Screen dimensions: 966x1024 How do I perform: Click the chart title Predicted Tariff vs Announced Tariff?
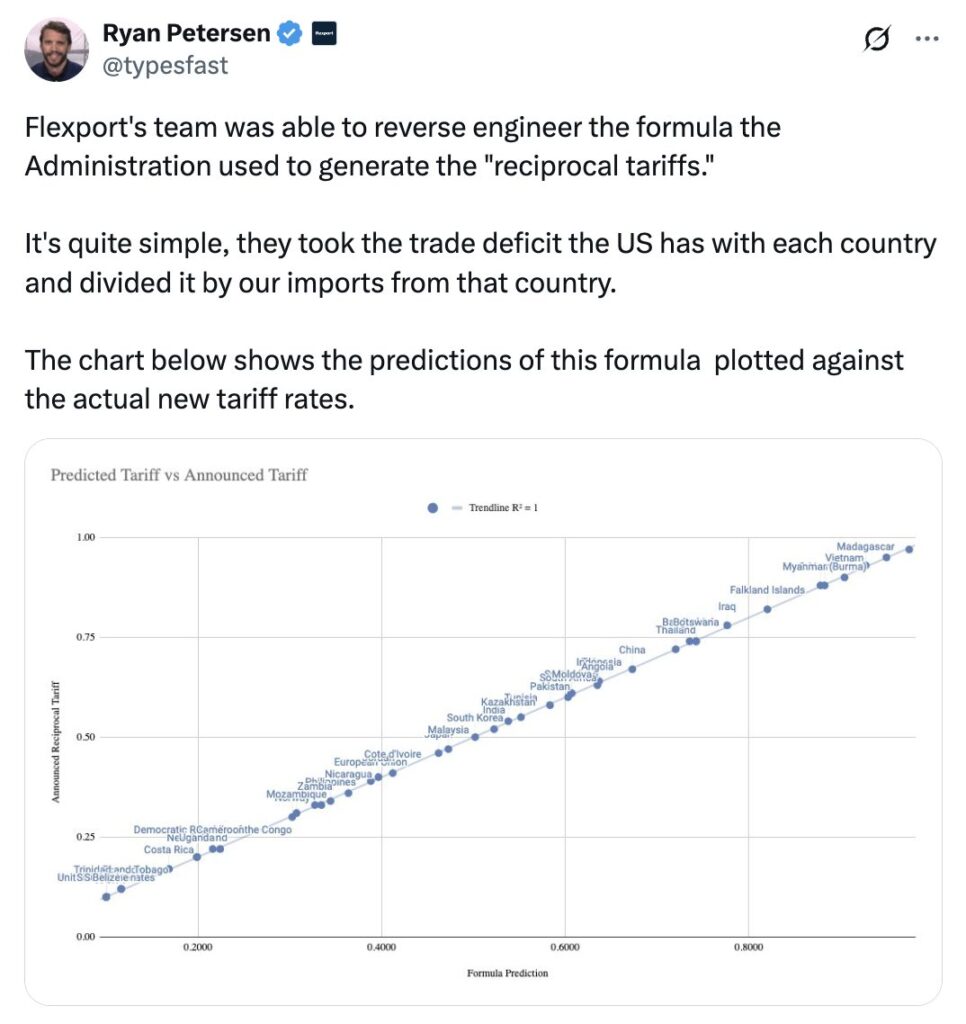click(x=179, y=475)
